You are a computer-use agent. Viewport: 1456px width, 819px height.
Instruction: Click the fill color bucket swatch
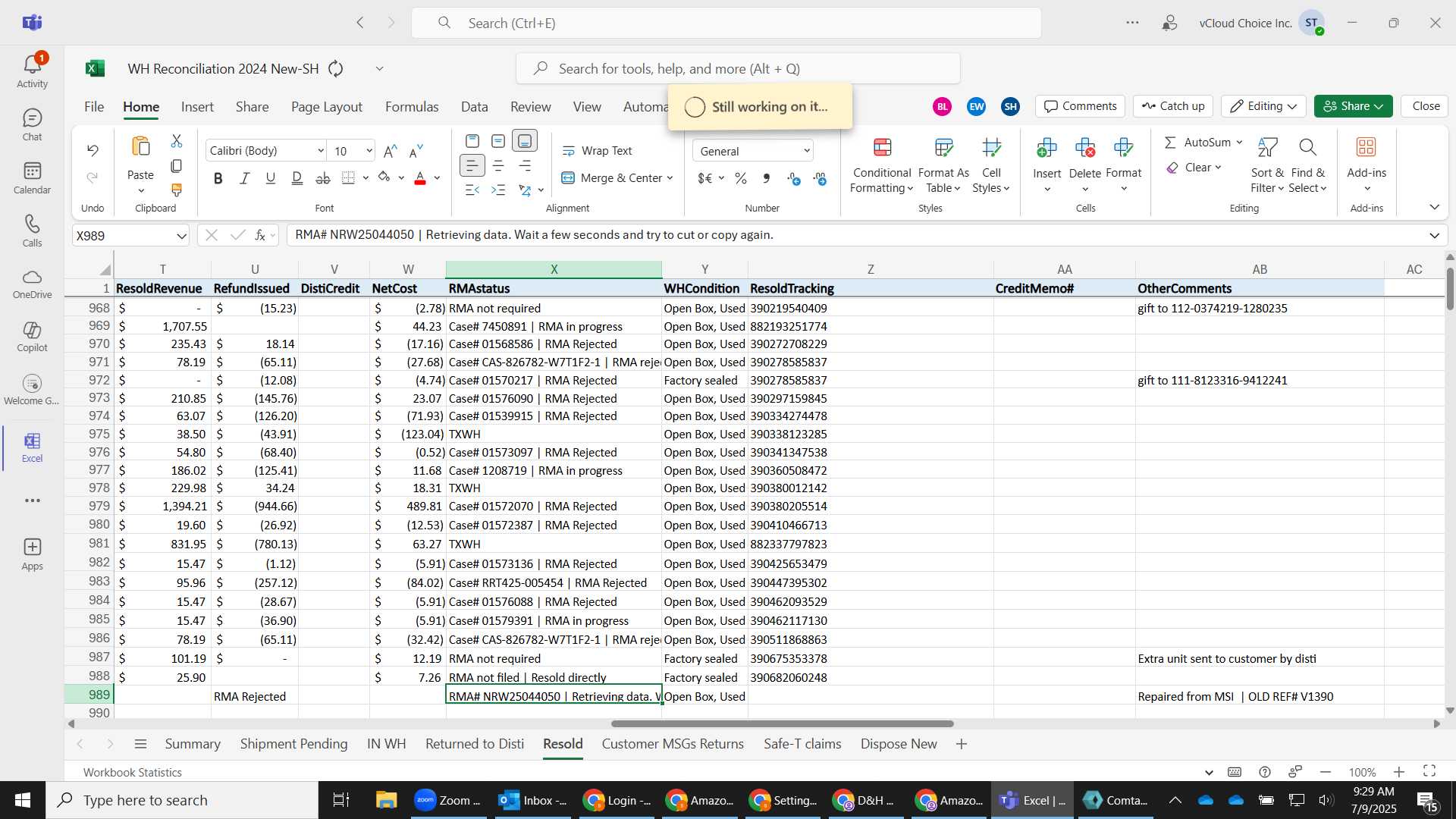(384, 178)
